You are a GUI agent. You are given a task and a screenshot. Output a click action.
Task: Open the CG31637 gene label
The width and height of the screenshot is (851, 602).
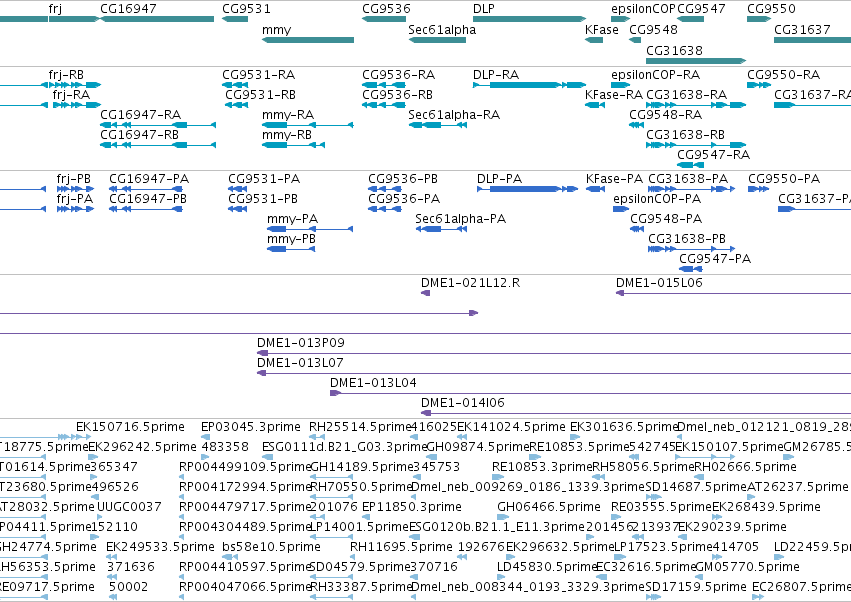[802, 30]
